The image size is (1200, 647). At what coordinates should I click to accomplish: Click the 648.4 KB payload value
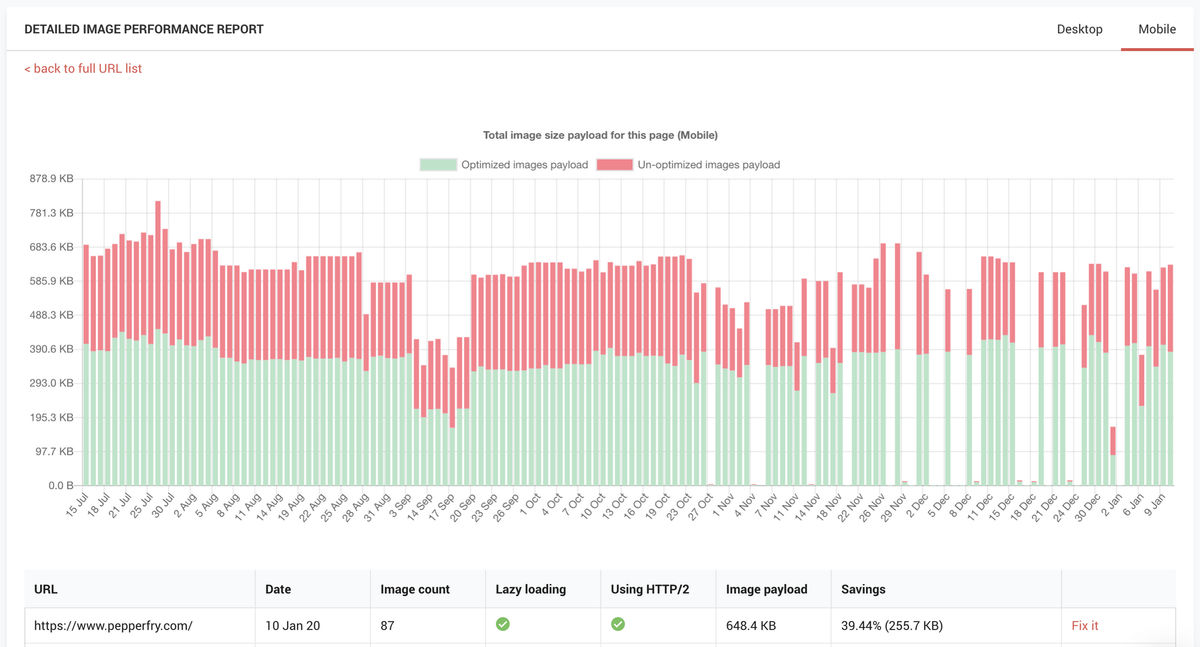(x=752, y=625)
